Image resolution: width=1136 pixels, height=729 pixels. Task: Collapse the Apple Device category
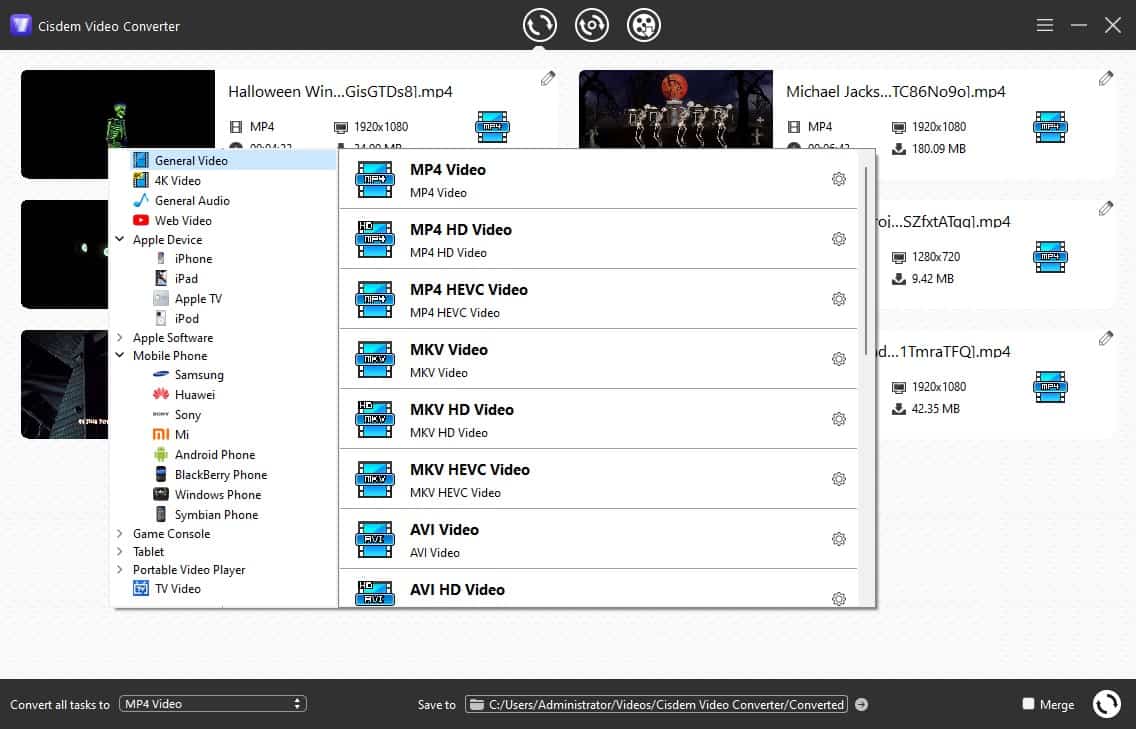click(x=120, y=239)
